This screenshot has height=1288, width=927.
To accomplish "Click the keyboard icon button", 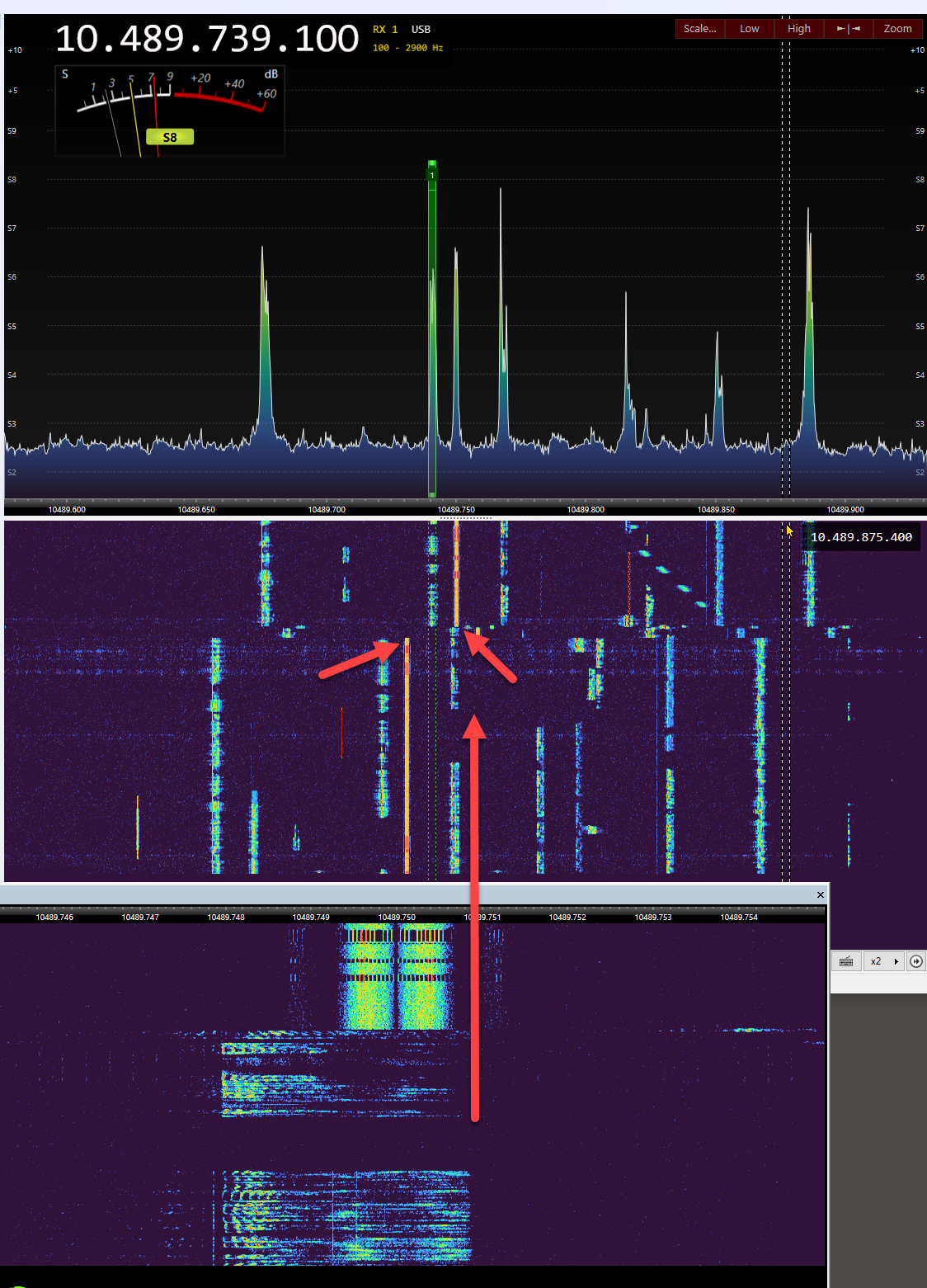I will [x=846, y=961].
